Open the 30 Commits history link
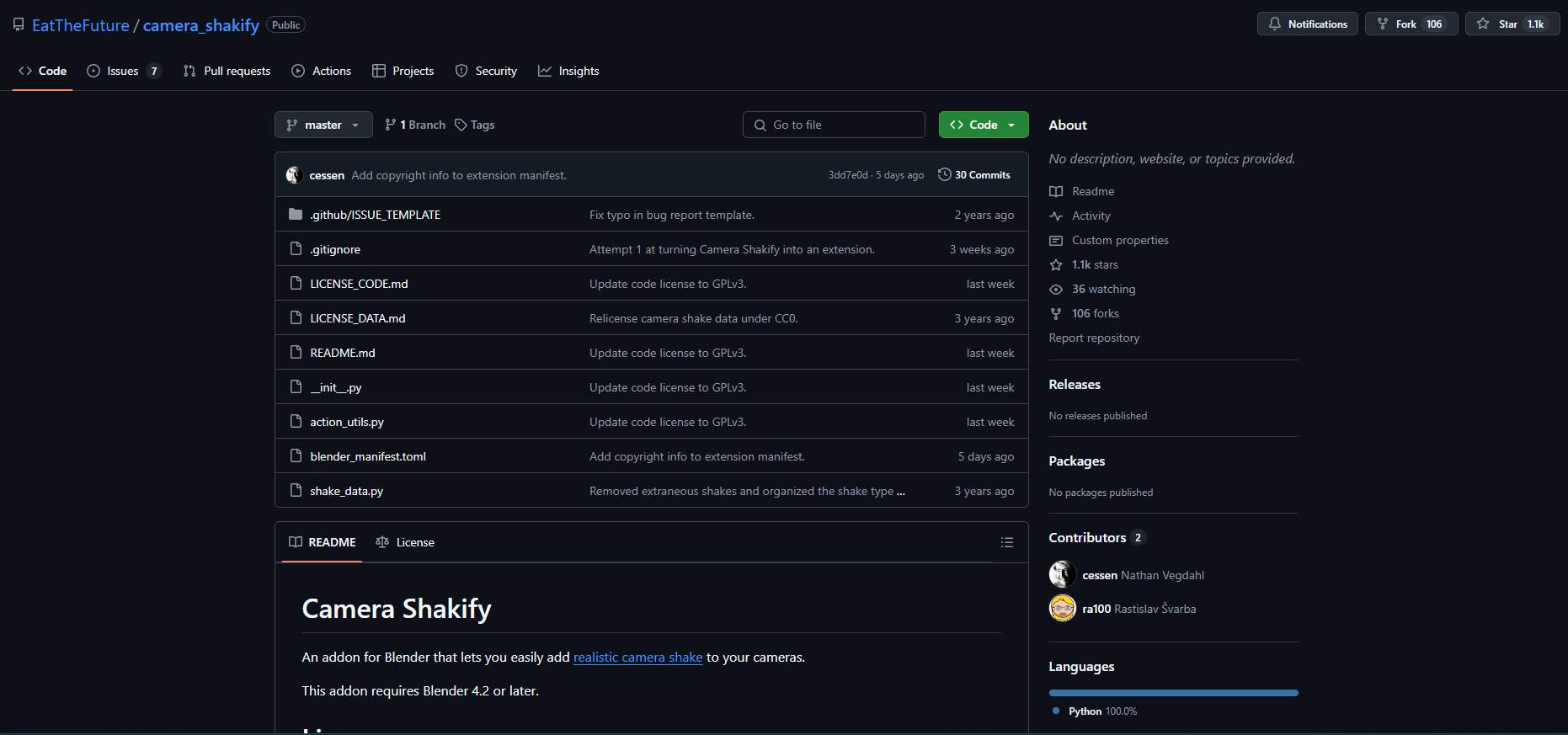This screenshot has height=735, width=1568. (974, 174)
